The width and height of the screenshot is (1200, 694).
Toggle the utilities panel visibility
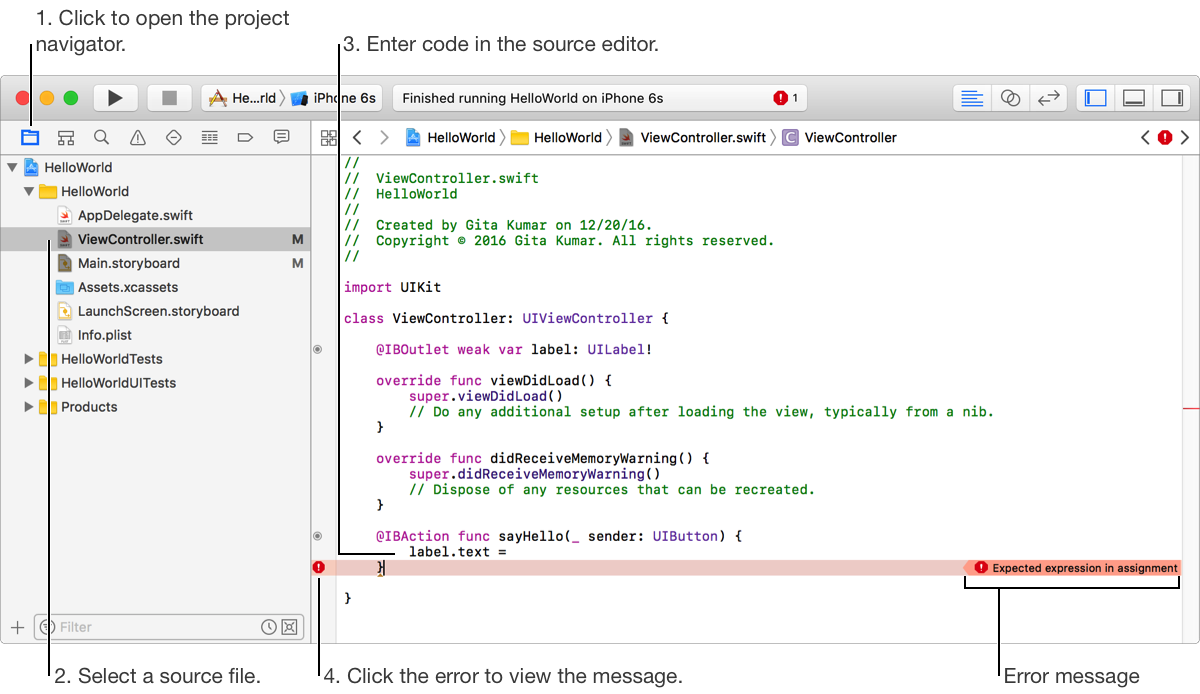(1169, 98)
